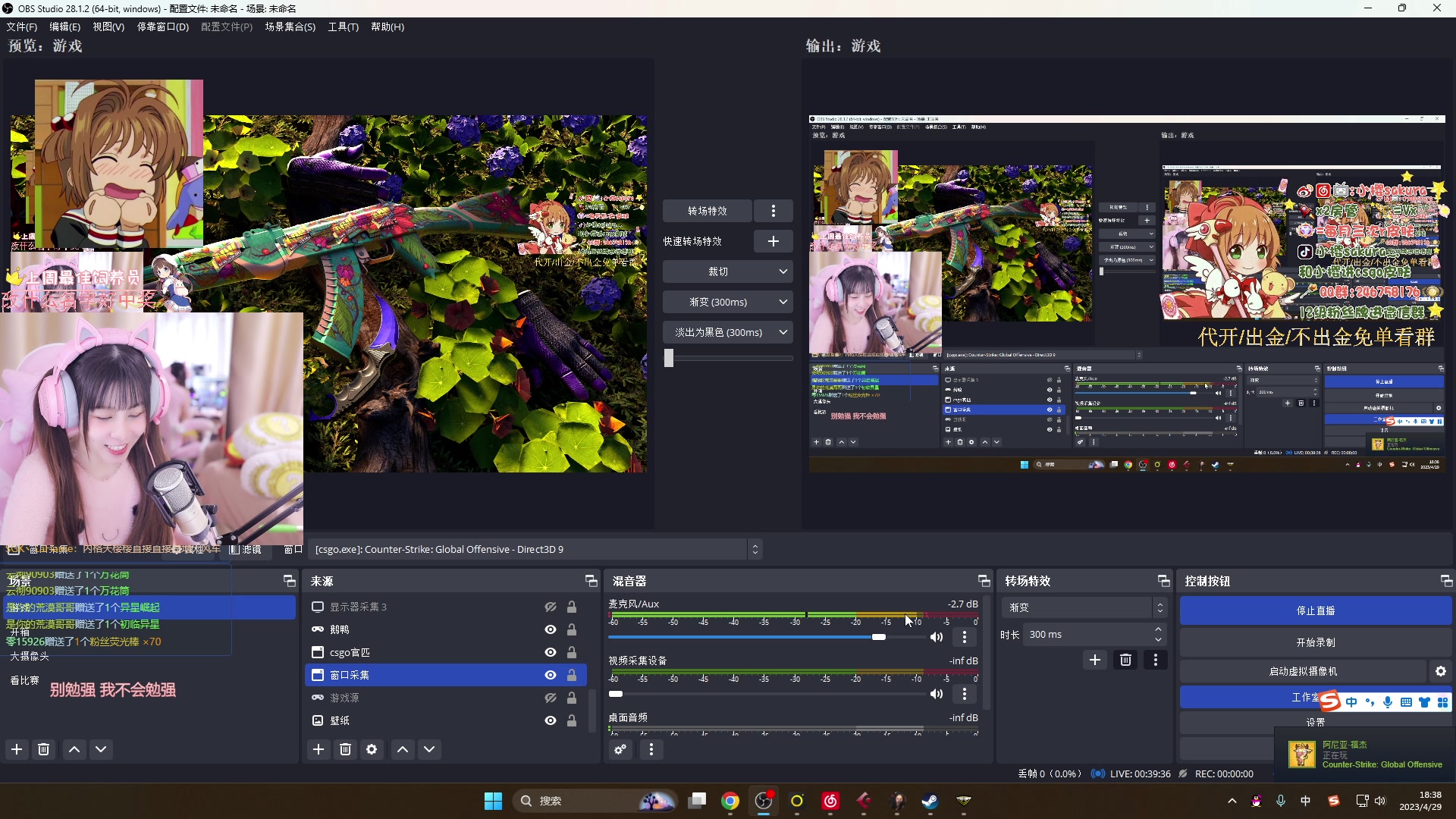Image resolution: width=1456 pixels, height=819 pixels.
Task: Select the 壁纸 source row
Action: [446, 720]
